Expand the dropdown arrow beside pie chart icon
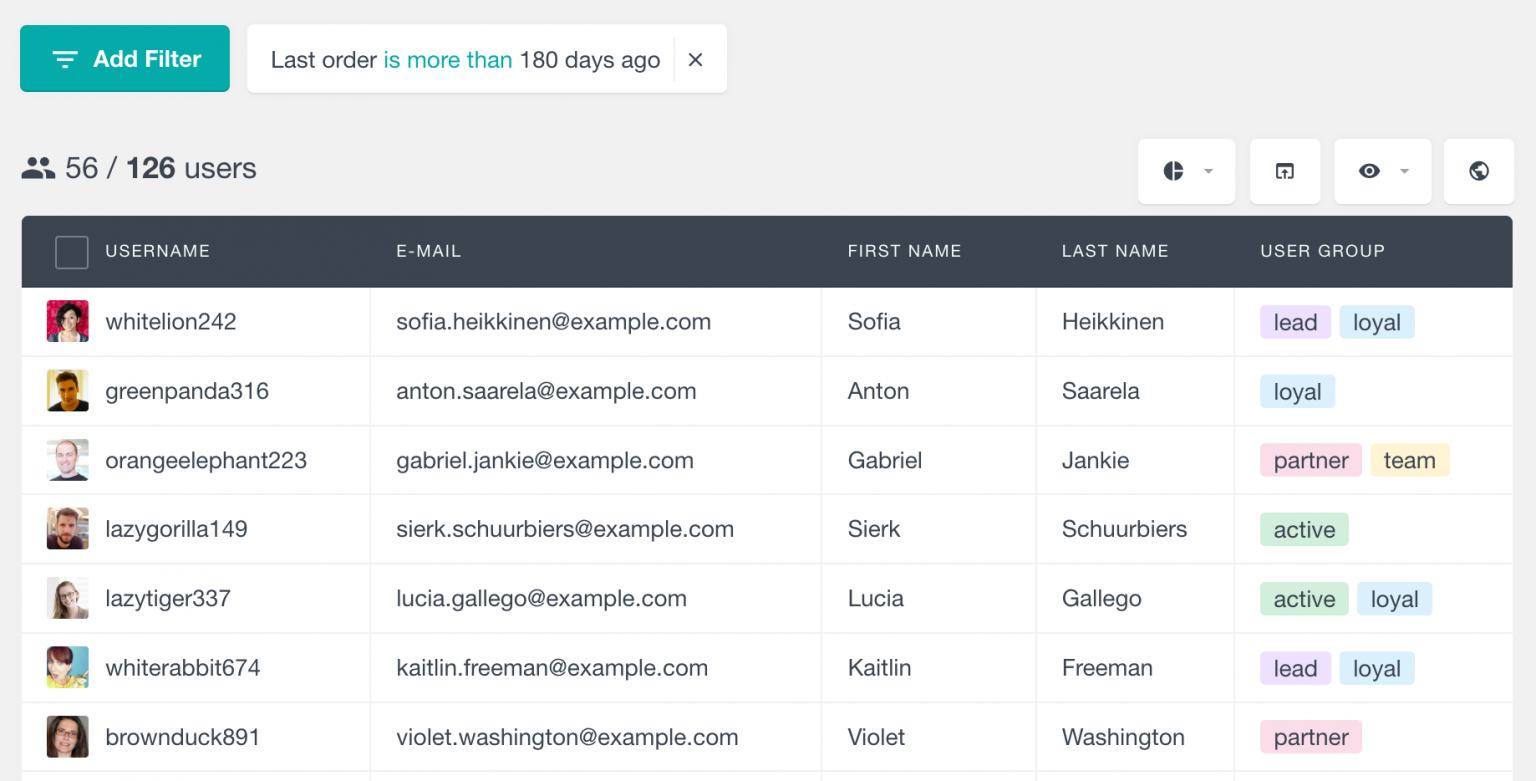 coord(1208,171)
